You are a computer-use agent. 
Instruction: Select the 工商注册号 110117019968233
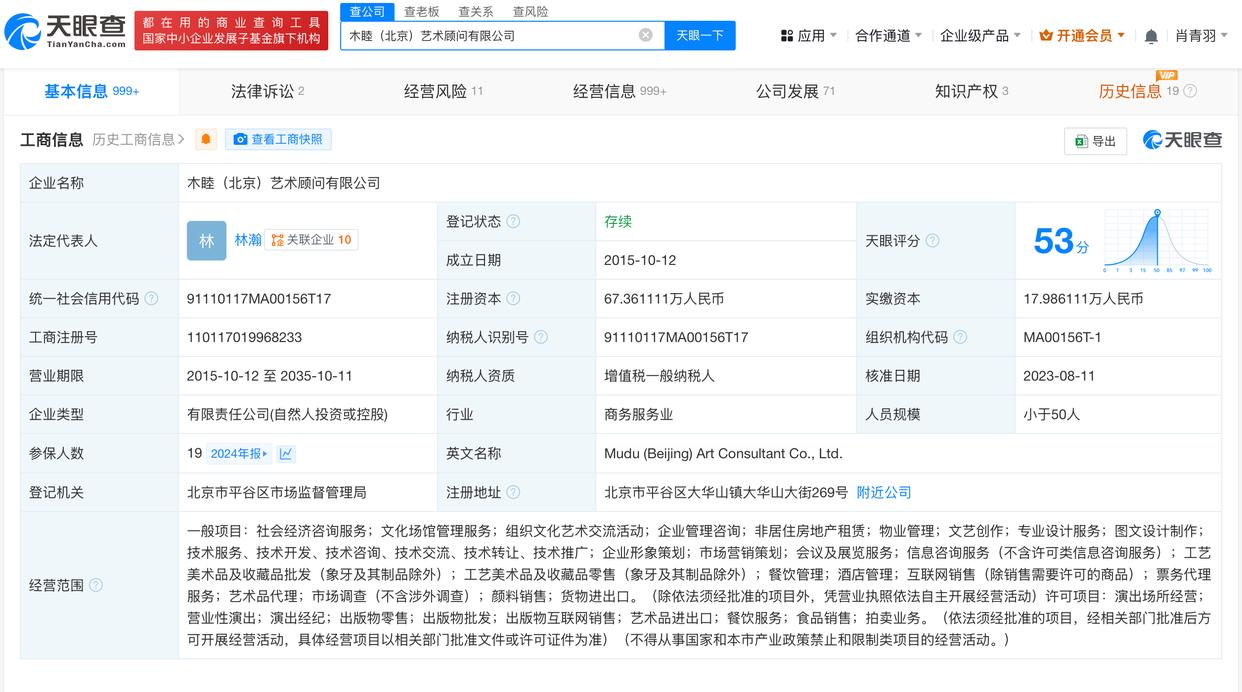click(x=244, y=337)
